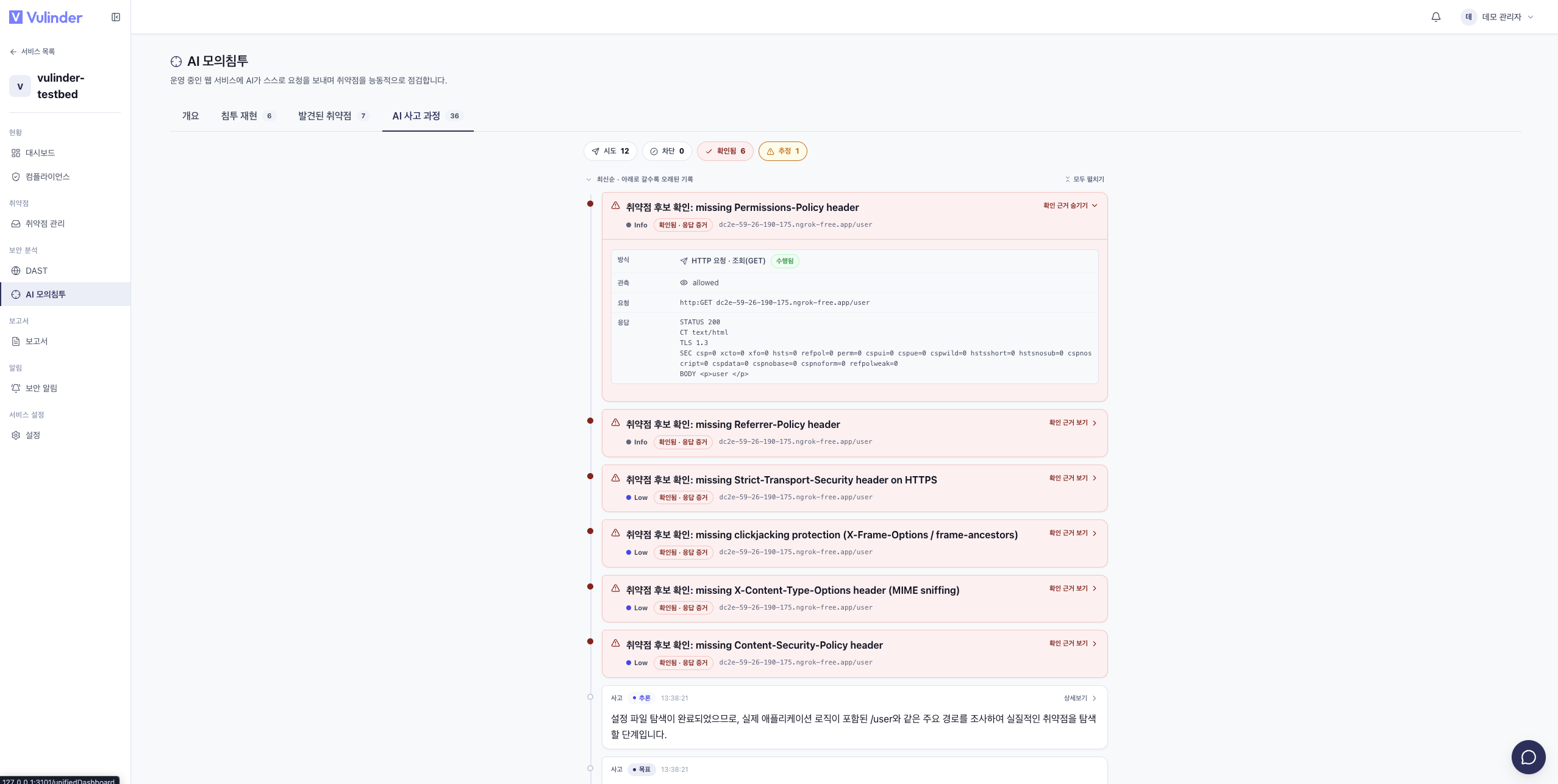Collapse the sidebar with the panel icon
This screenshot has width=1558, height=784.
[x=116, y=17]
